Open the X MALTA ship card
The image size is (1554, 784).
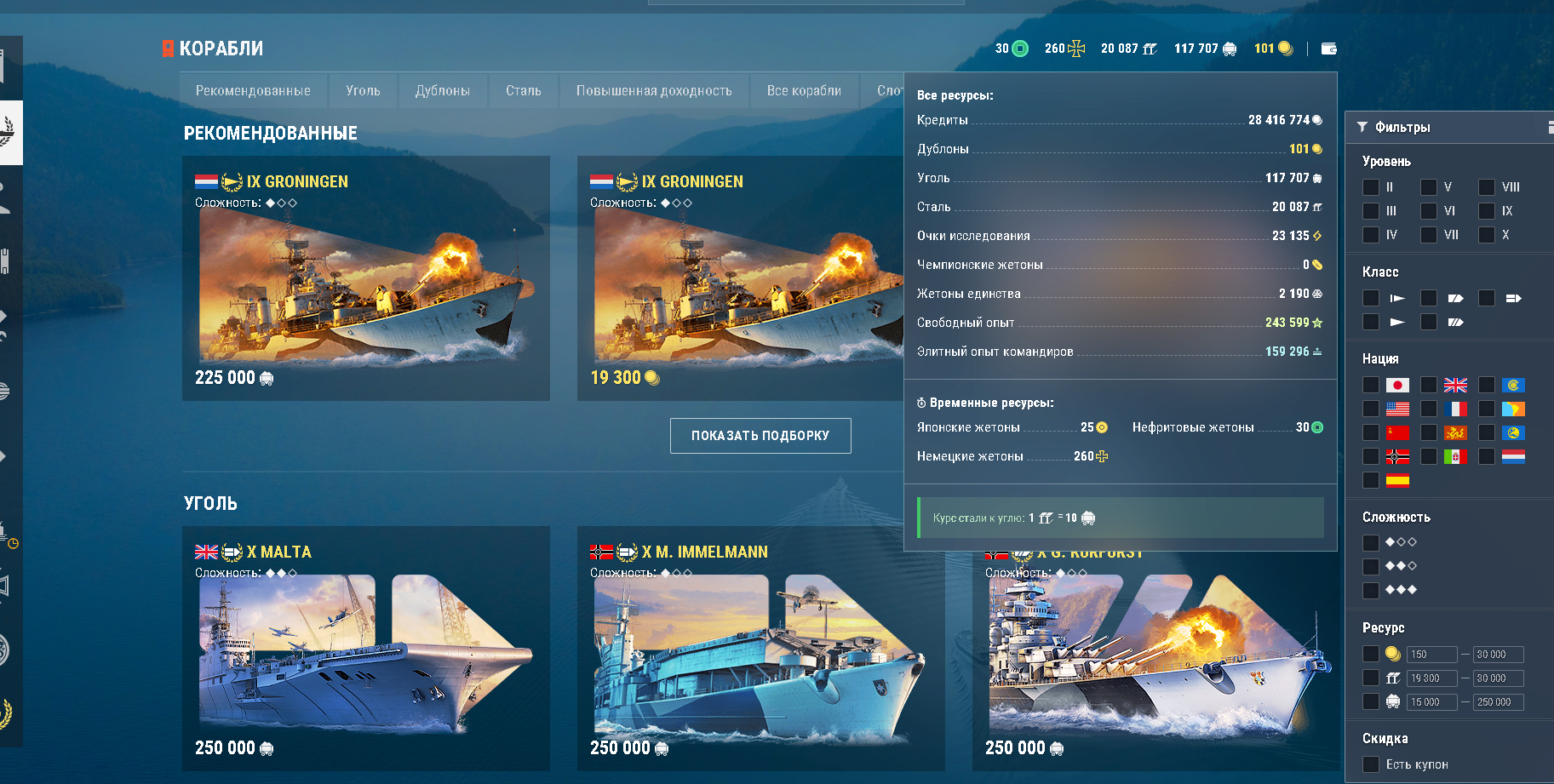pyautogui.click(x=366, y=649)
